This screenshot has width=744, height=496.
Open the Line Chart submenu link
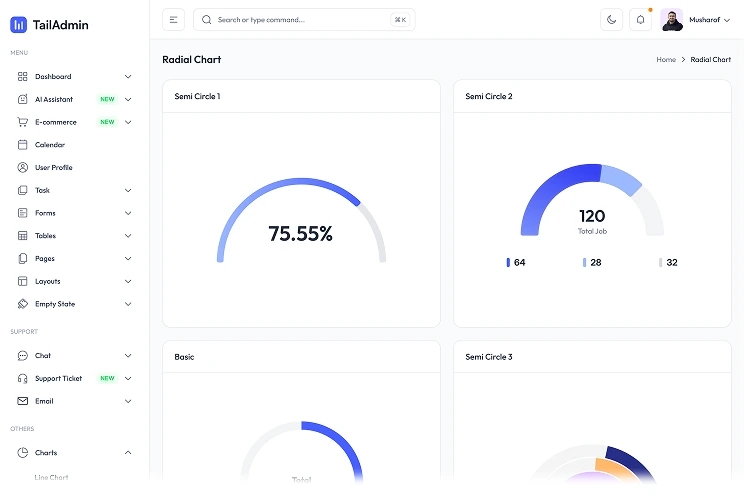click(x=51, y=477)
